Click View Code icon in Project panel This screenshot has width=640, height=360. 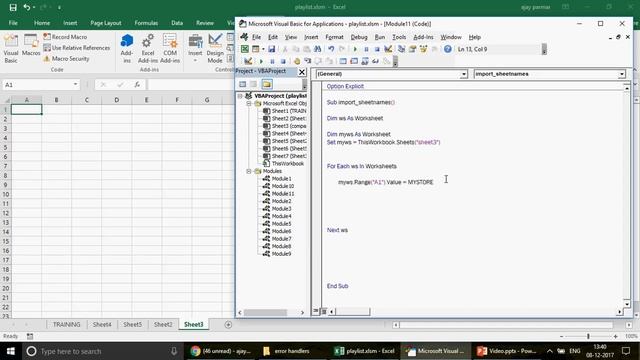coord(242,84)
